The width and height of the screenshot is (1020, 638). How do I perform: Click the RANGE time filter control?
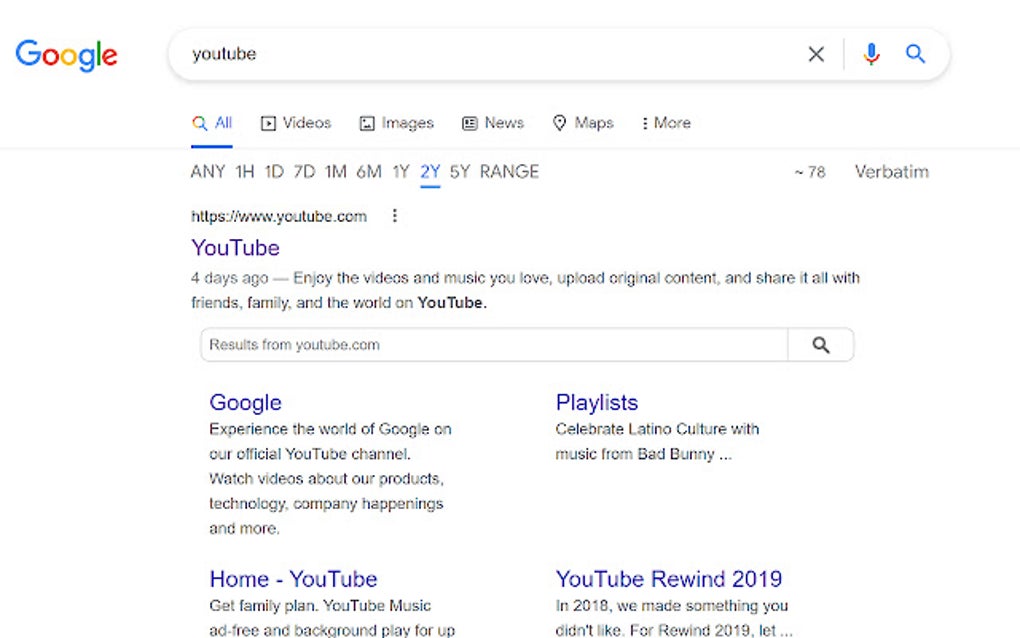click(510, 171)
